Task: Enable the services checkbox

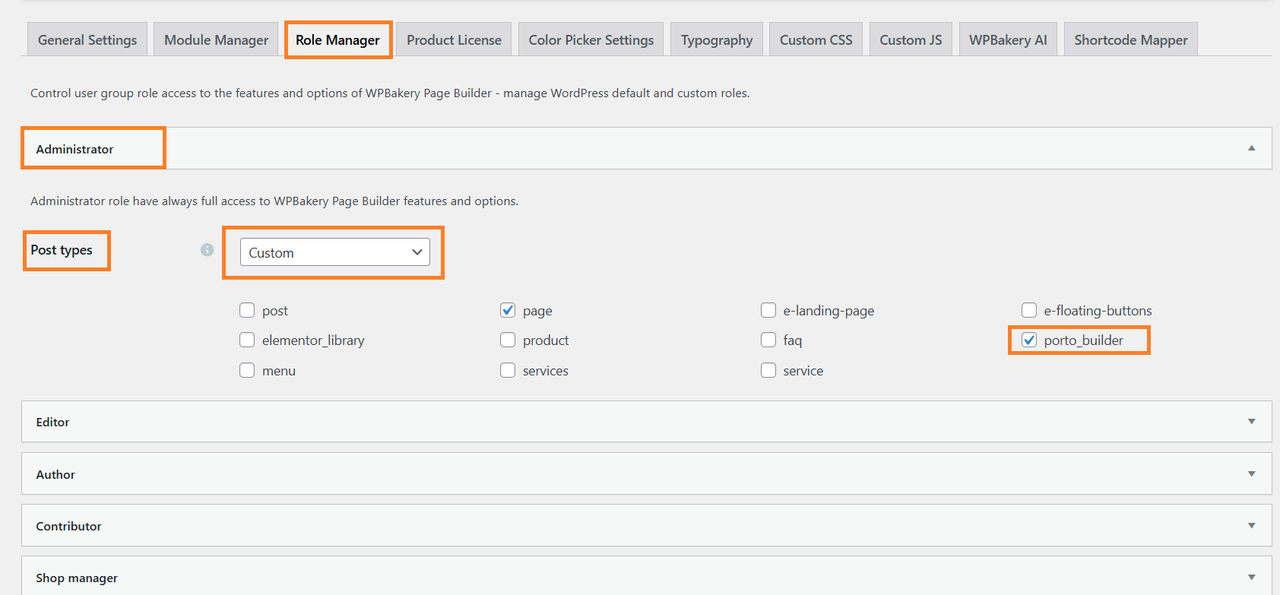Action: [508, 370]
